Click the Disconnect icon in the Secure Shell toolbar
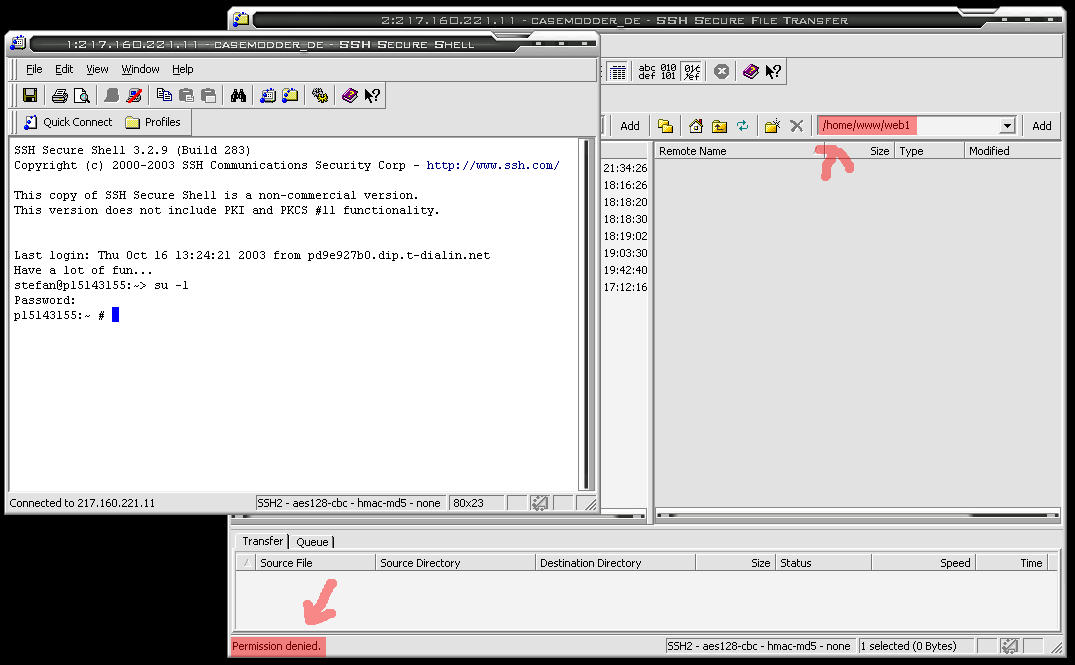This screenshot has height=665, width=1075. [134, 96]
